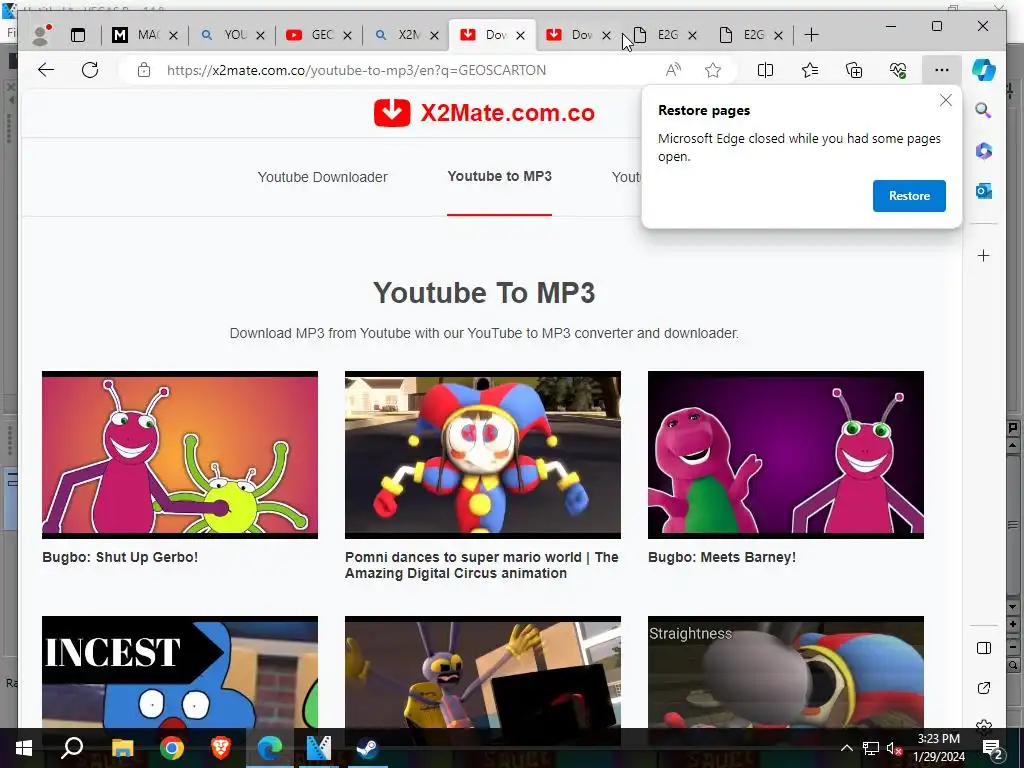Open Windows taskbar search

pos(72,748)
